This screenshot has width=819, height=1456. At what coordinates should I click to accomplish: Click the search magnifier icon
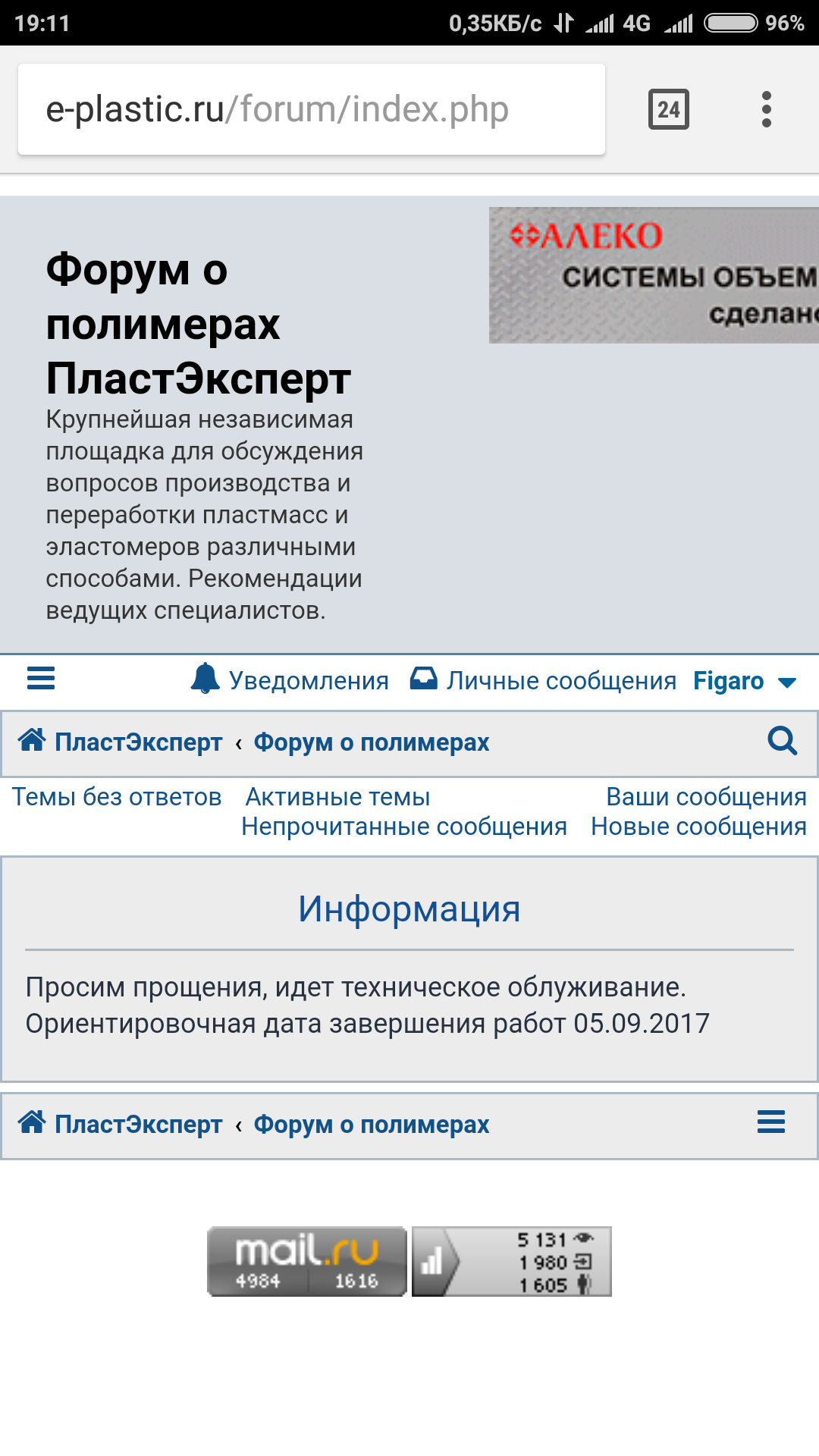(x=782, y=741)
